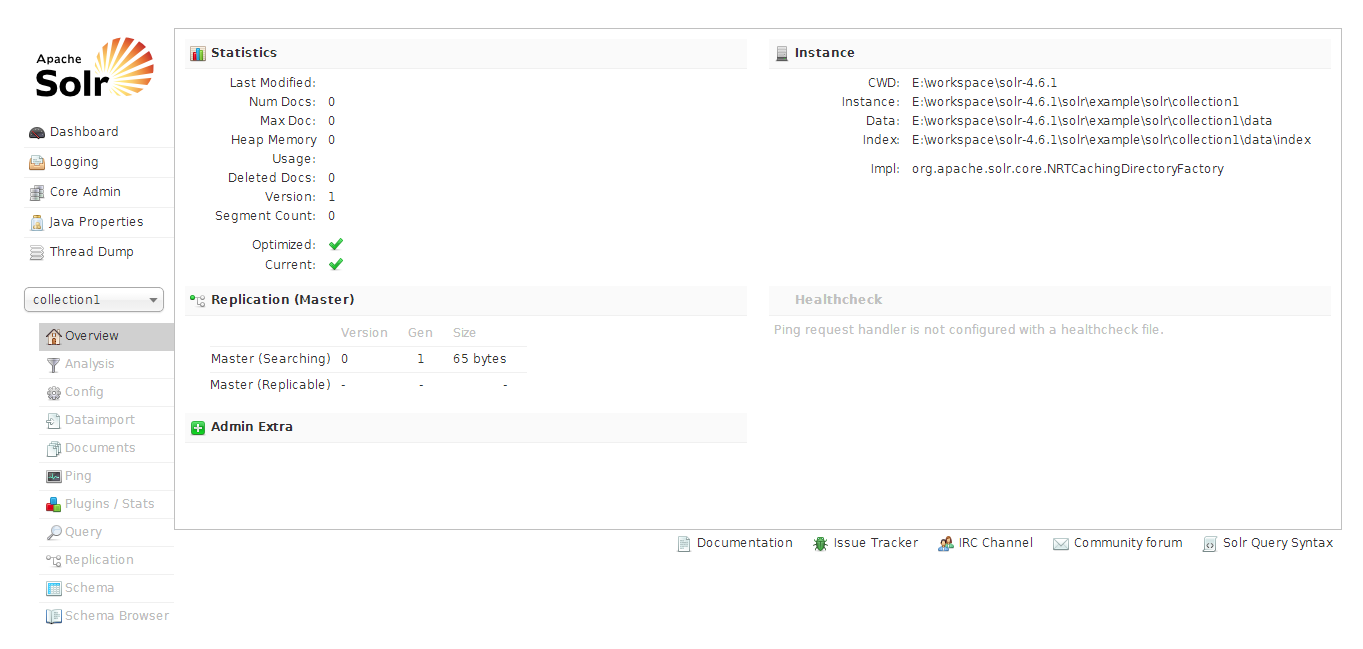Go to the Query page
This screenshot has height=649, width=1363.
pos(106,532)
